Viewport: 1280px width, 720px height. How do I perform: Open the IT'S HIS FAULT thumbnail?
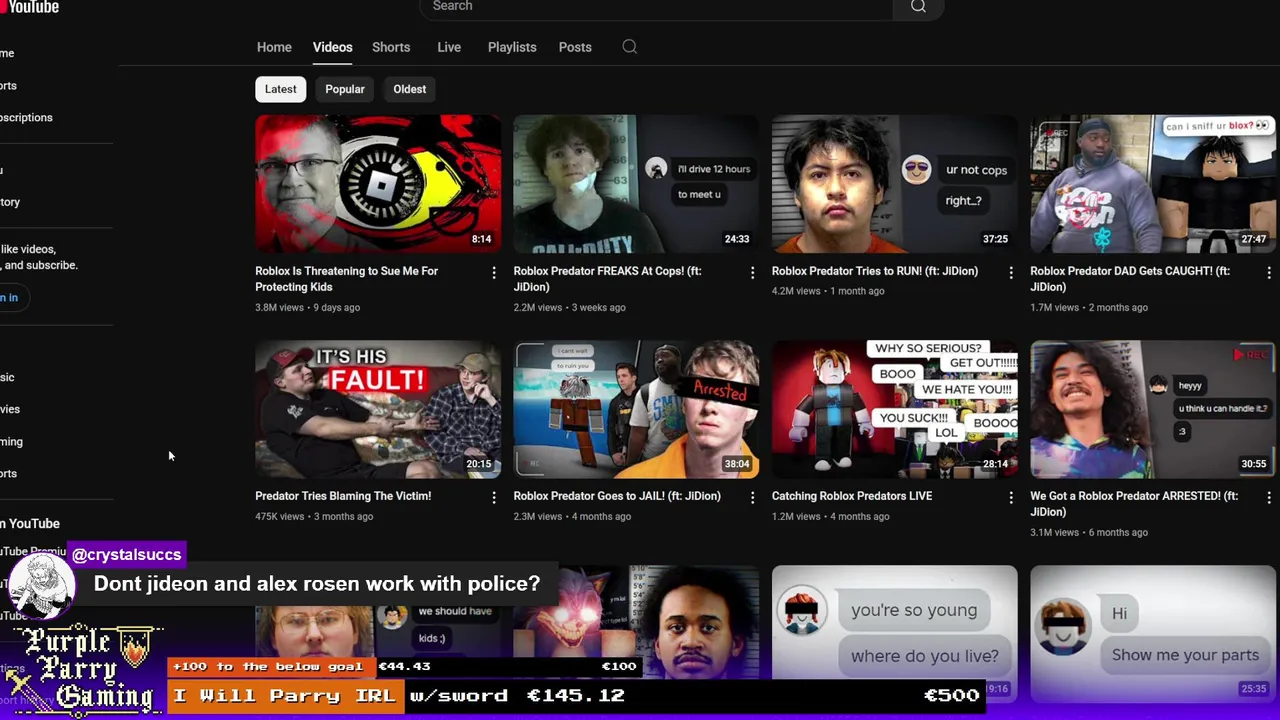(x=378, y=409)
